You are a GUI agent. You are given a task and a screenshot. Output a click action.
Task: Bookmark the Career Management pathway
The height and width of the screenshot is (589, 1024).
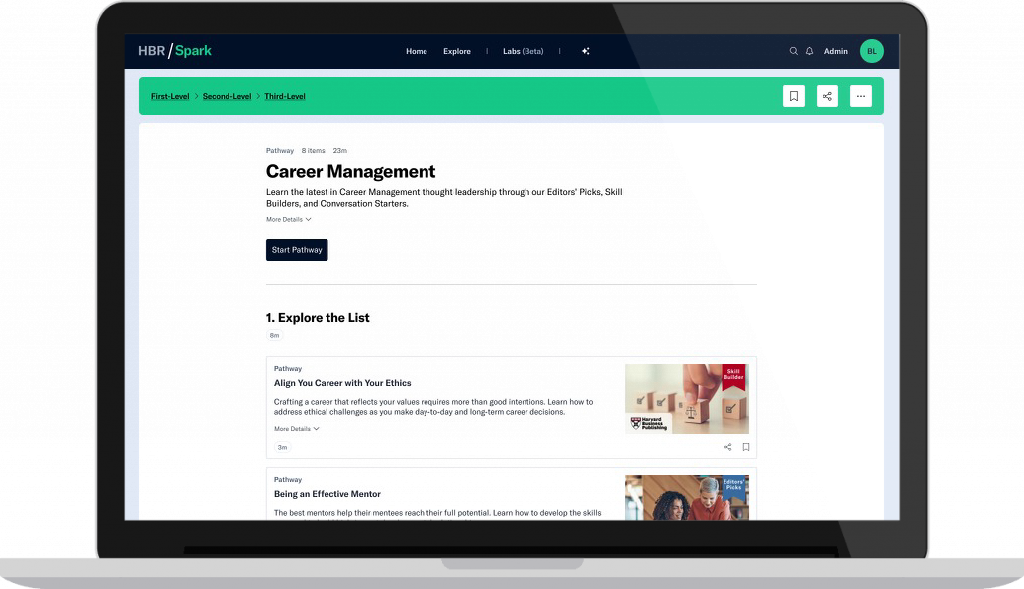(x=794, y=96)
